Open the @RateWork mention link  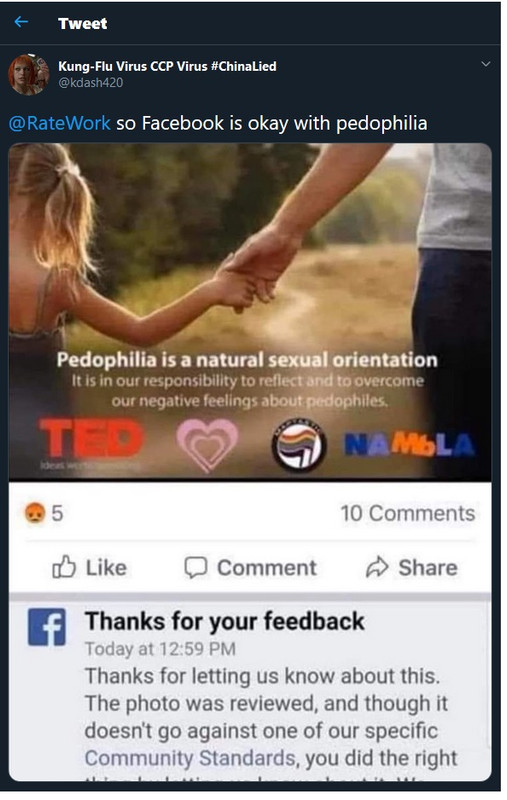click(60, 123)
